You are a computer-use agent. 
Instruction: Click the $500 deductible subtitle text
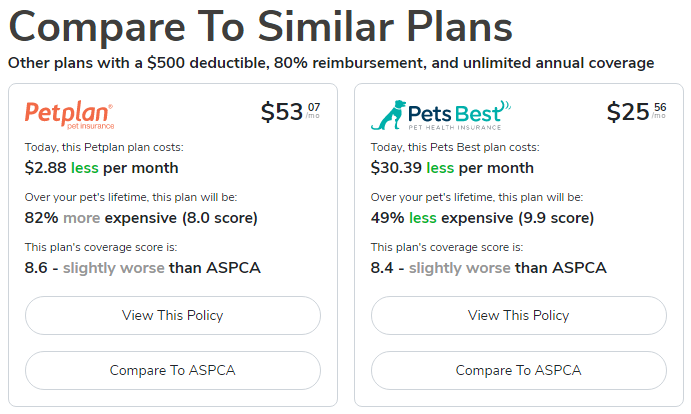point(330,63)
